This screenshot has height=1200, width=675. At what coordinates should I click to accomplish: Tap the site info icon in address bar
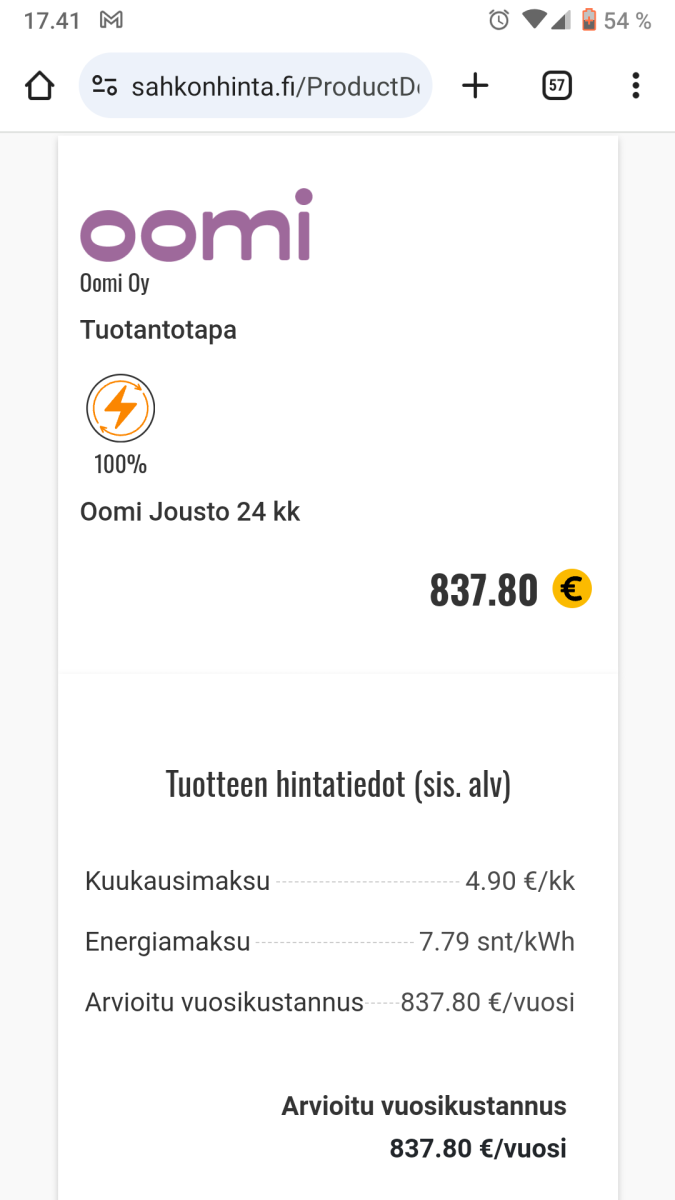[105, 86]
